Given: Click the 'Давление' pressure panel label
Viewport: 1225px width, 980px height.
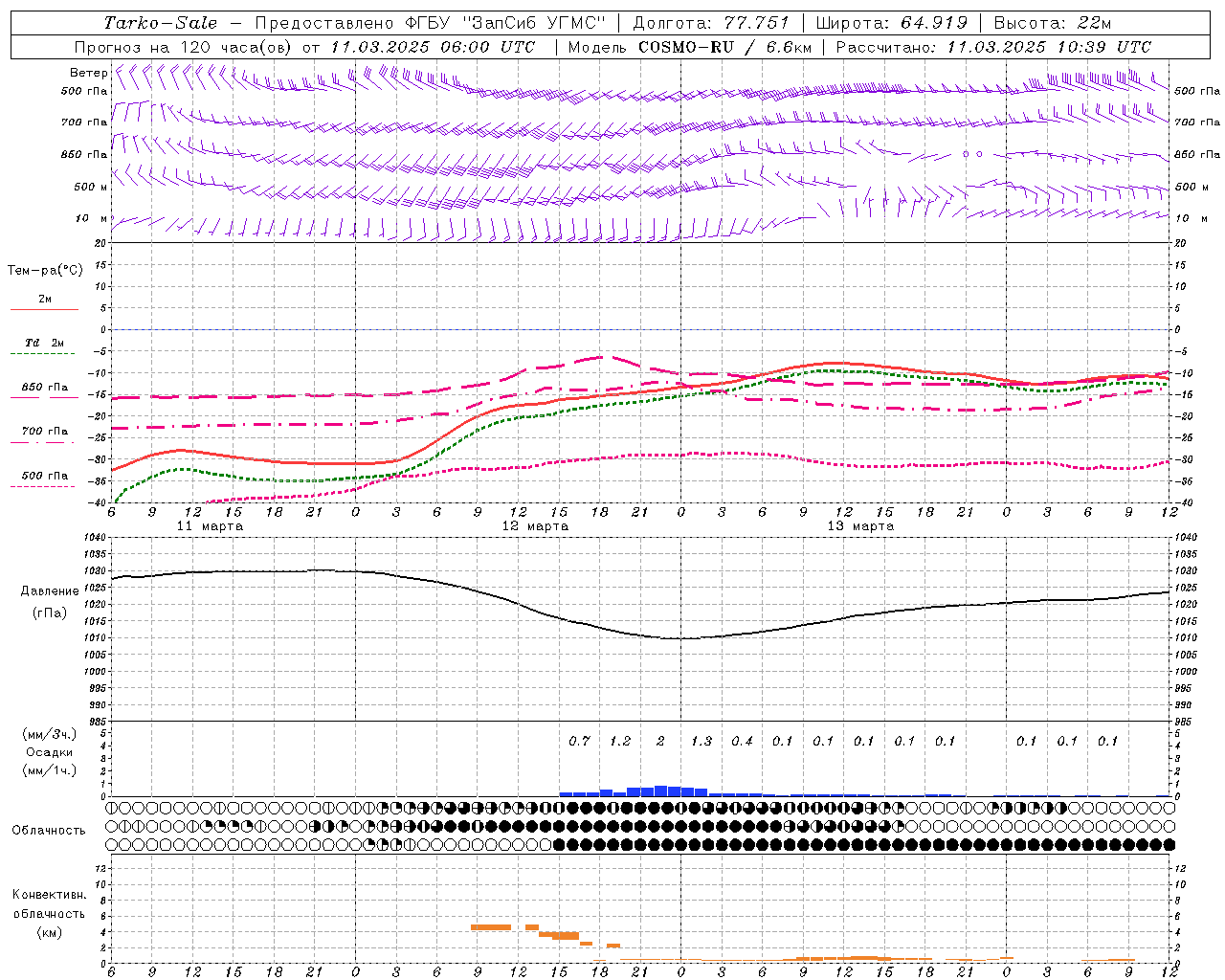Looking at the screenshot, I should click(x=50, y=591).
